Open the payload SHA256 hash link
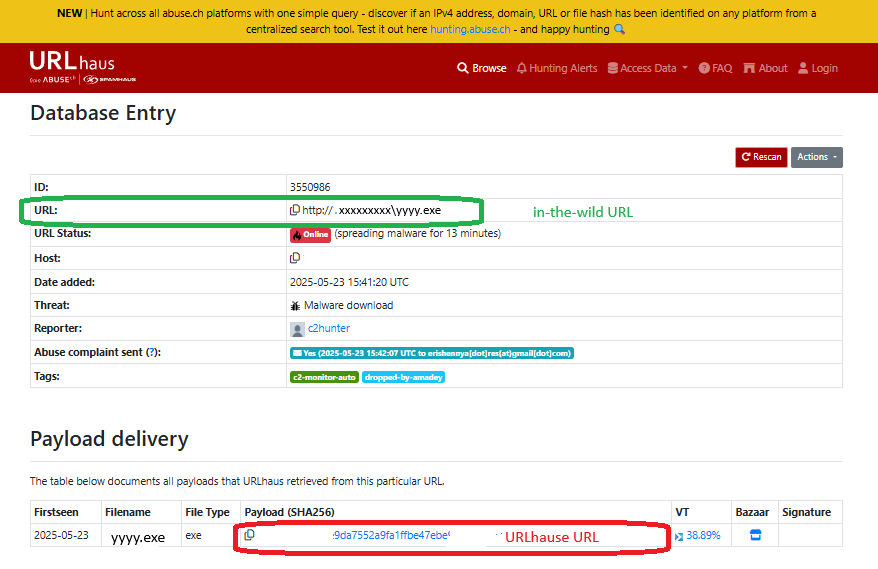The height and width of the screenshot is (569, 878). tap(391, 535)
